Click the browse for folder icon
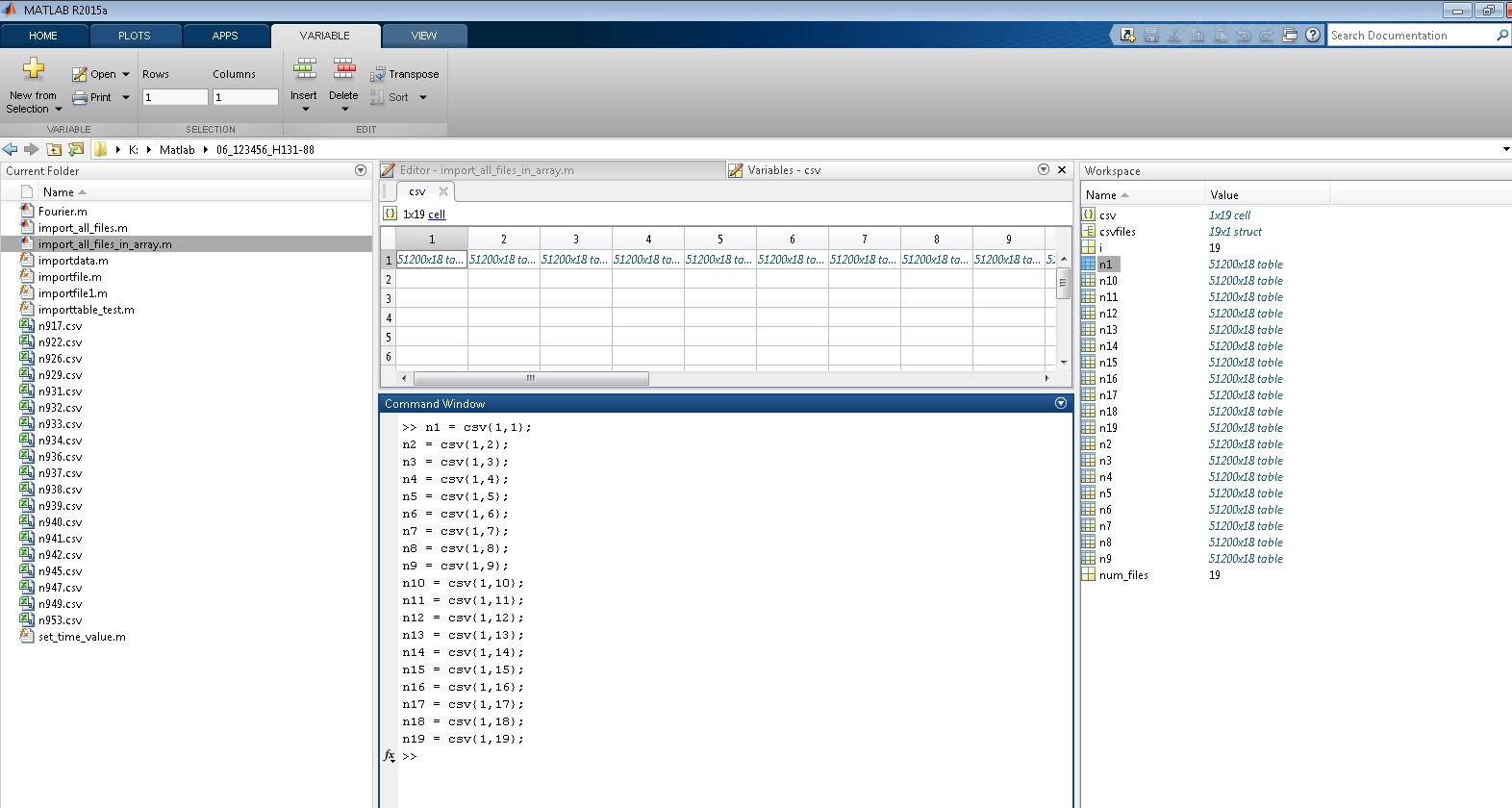This screenshot has height=808, width=1512. coord(76,149)
